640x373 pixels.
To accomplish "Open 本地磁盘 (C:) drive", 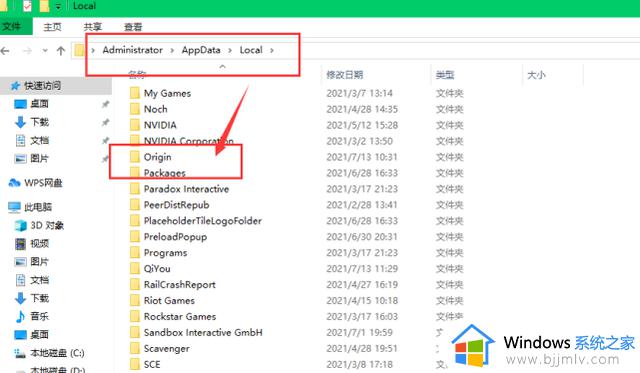I will coord(57,353).
